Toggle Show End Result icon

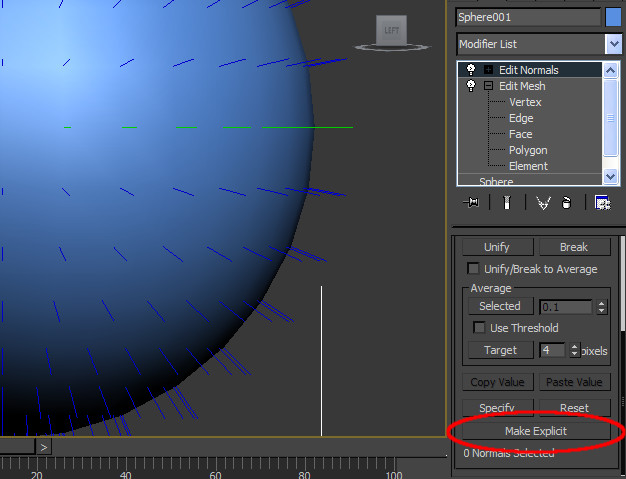click(507, 202)
